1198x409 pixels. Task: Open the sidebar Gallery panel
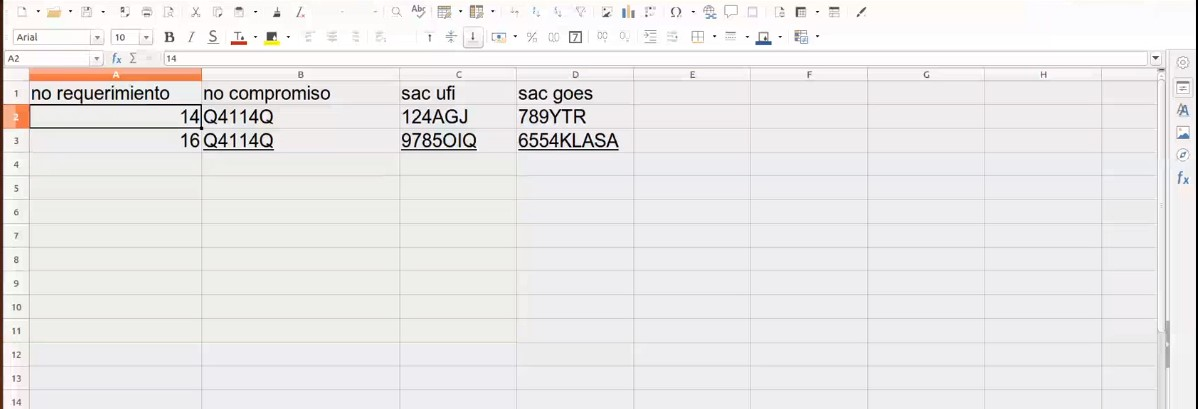[1183, 133]
